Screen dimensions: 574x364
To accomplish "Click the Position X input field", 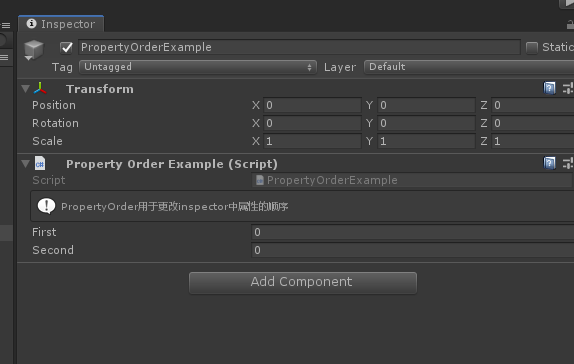I will [312, 105].
